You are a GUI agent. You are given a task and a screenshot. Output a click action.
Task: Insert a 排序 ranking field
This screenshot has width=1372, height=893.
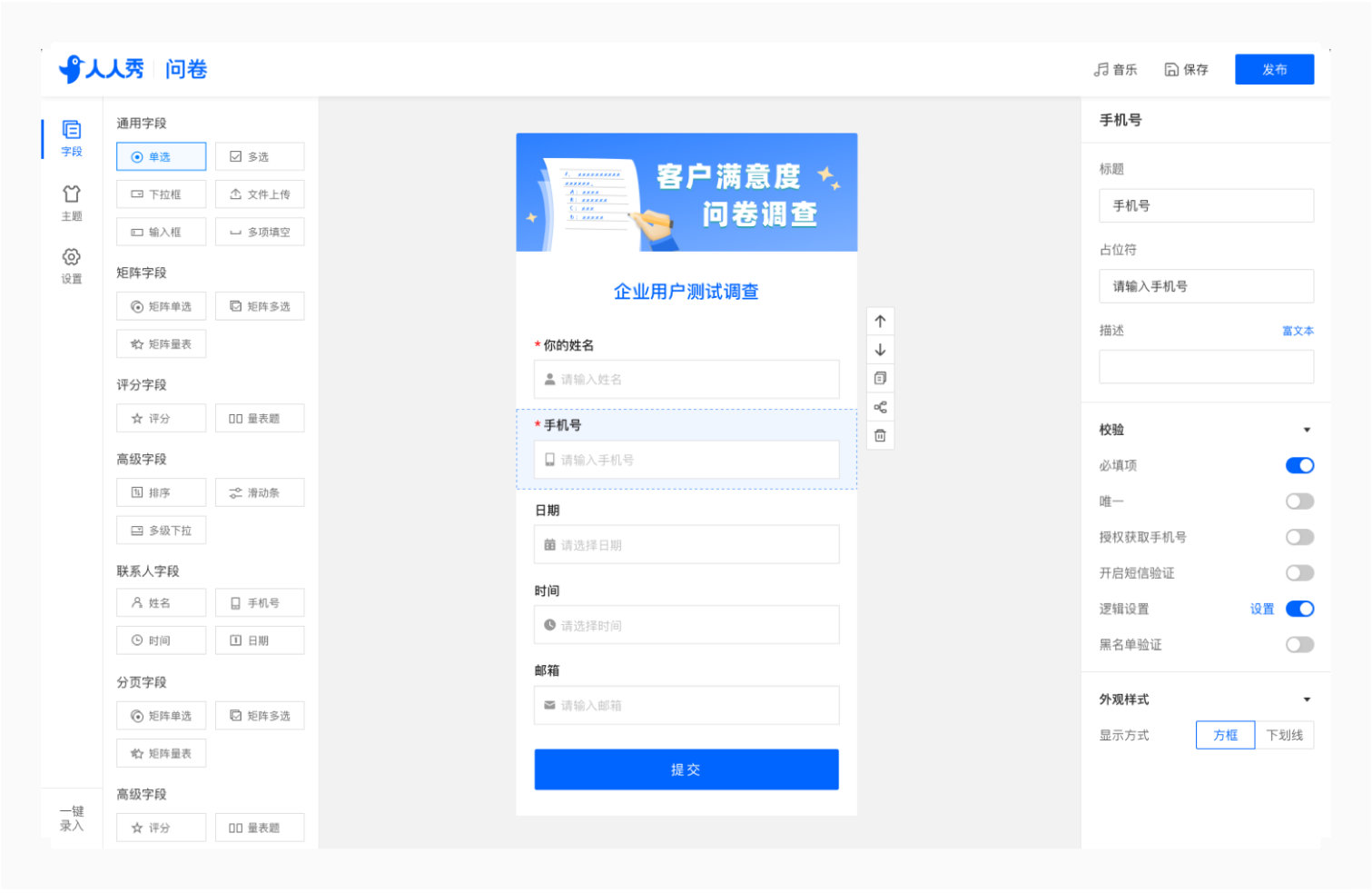point(161,492)
